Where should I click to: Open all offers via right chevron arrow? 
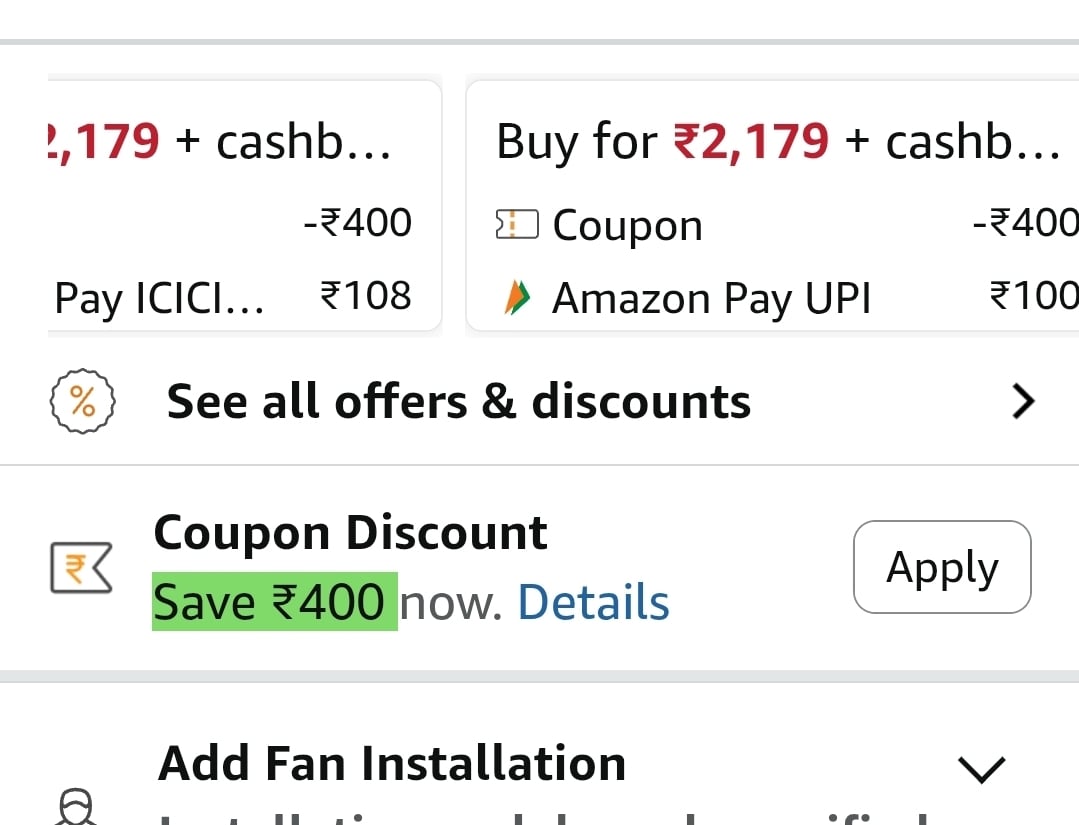click(x=1022, y=402)
